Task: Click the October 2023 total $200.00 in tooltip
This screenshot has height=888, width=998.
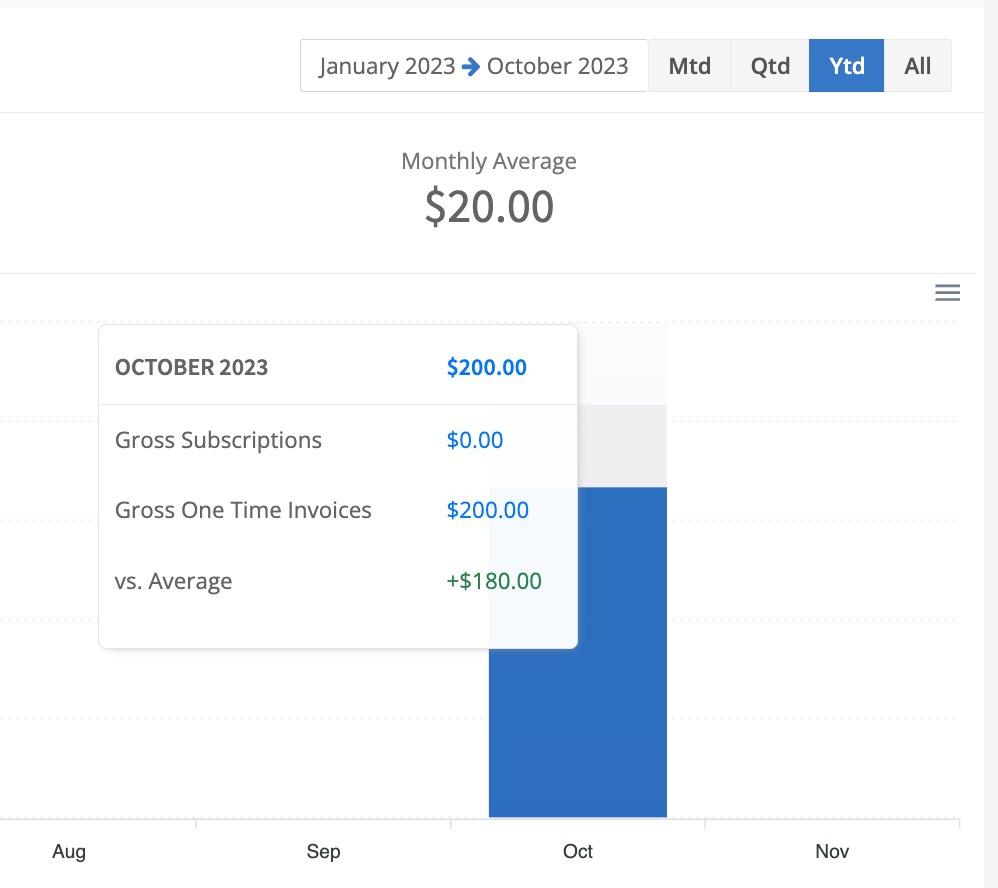Action: pyautogui.click(x=486, y=367)
